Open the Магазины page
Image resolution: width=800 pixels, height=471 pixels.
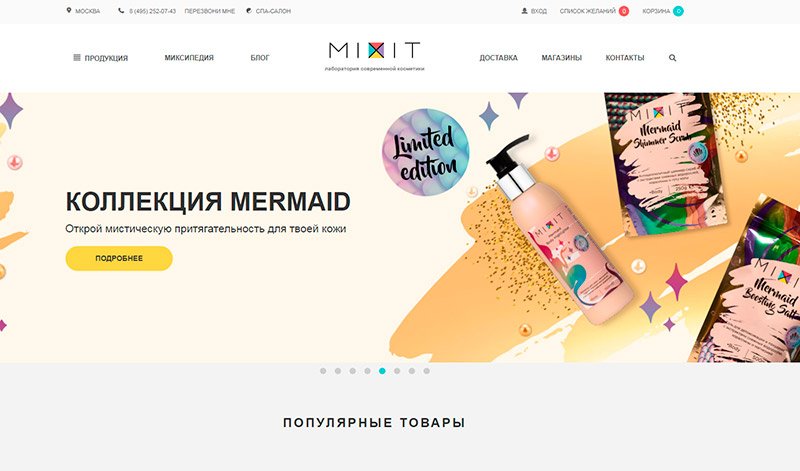tap(562, 58)
